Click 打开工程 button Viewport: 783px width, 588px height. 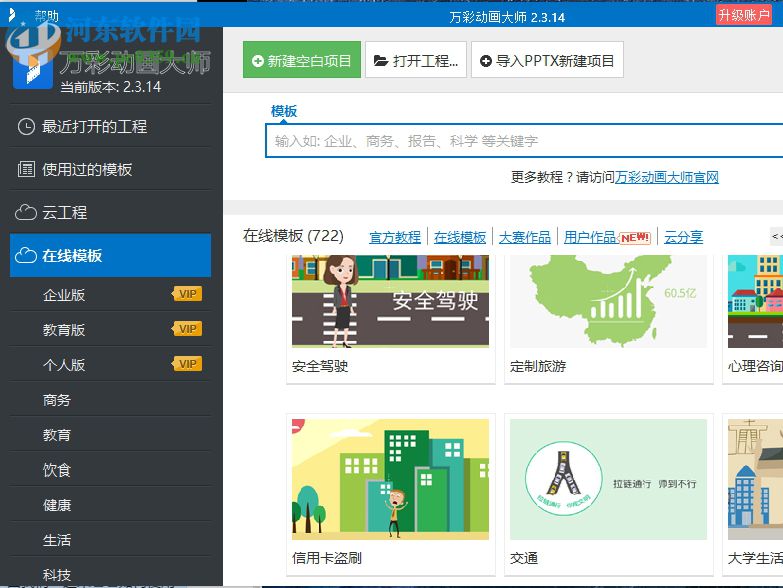point(415,60)
